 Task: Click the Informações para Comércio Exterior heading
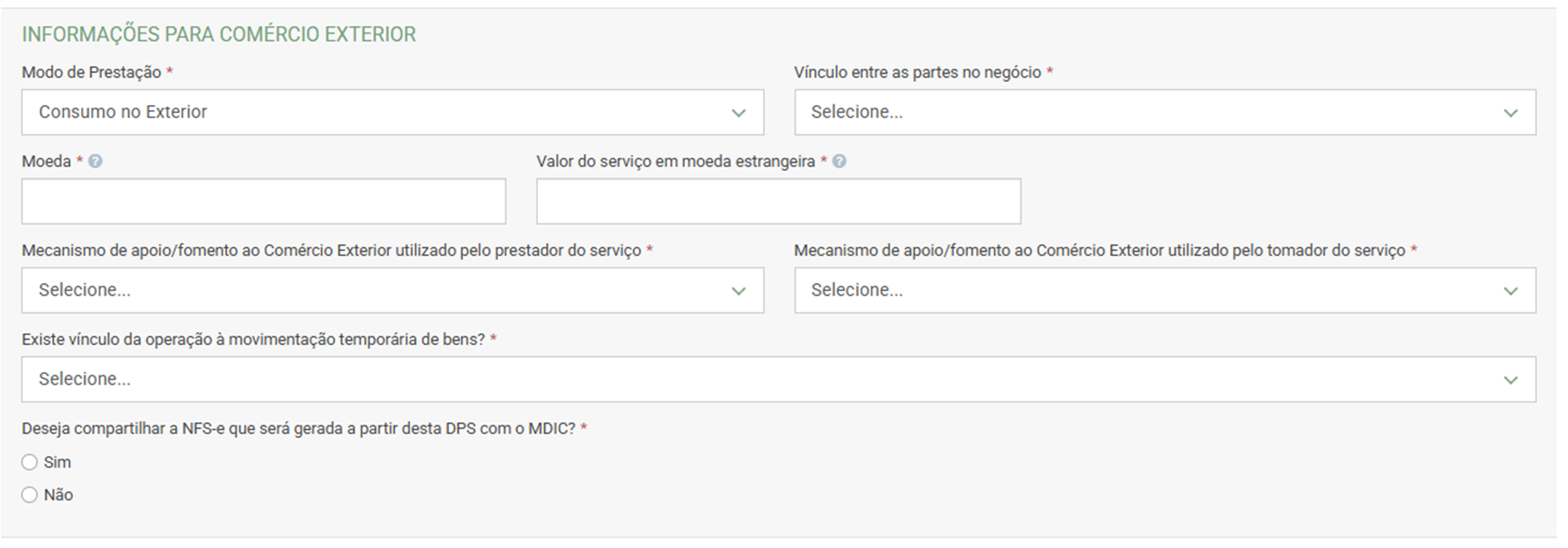point(218,35)
